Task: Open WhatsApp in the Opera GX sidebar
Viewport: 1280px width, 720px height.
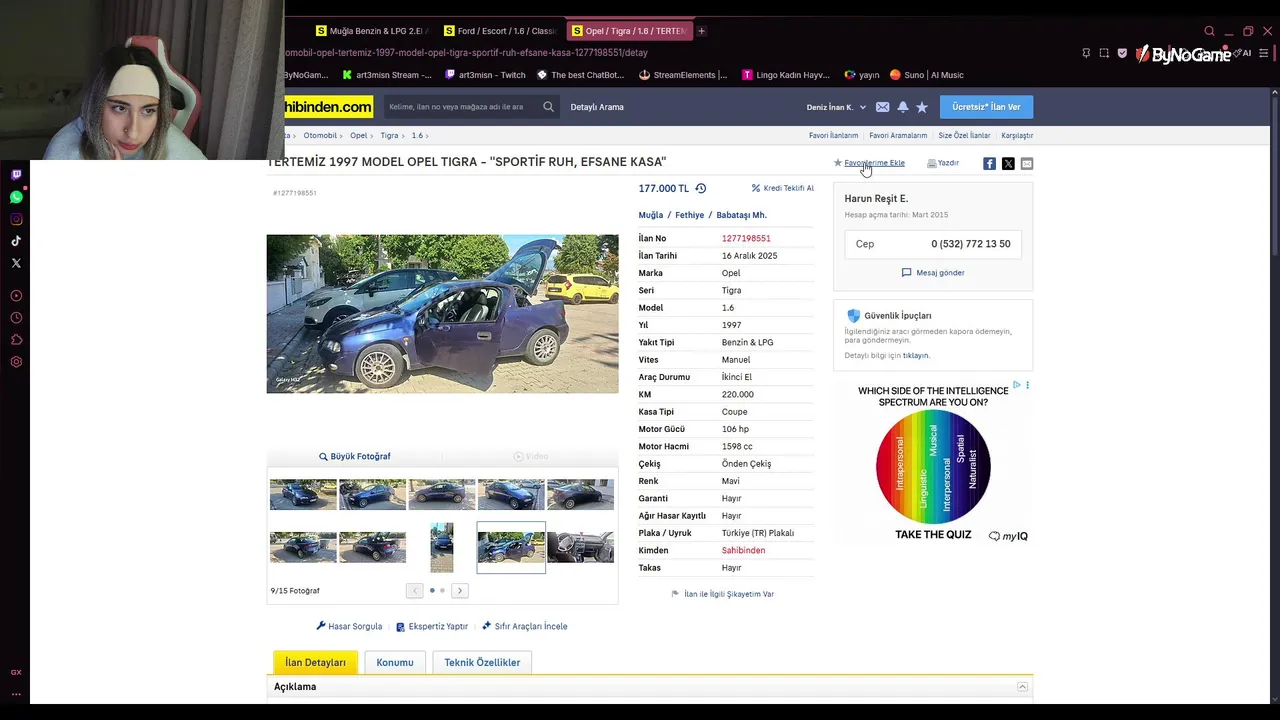Action: (x=16, y=197)
